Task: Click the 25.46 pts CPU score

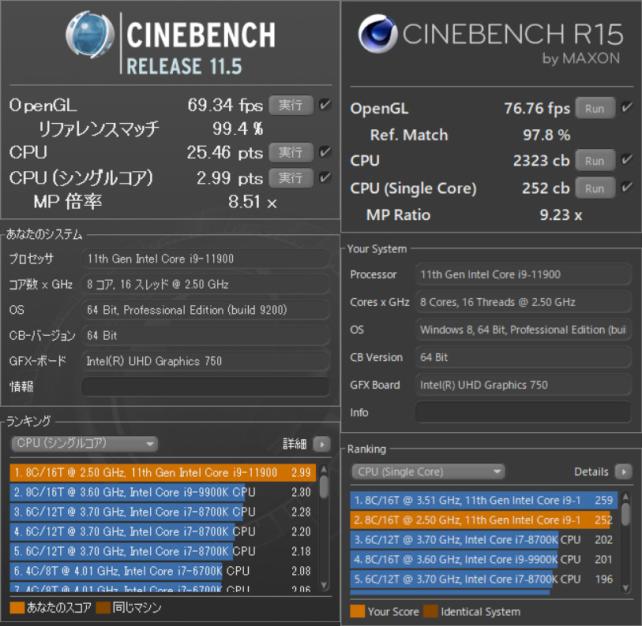Action: click(x=225, y=153)
